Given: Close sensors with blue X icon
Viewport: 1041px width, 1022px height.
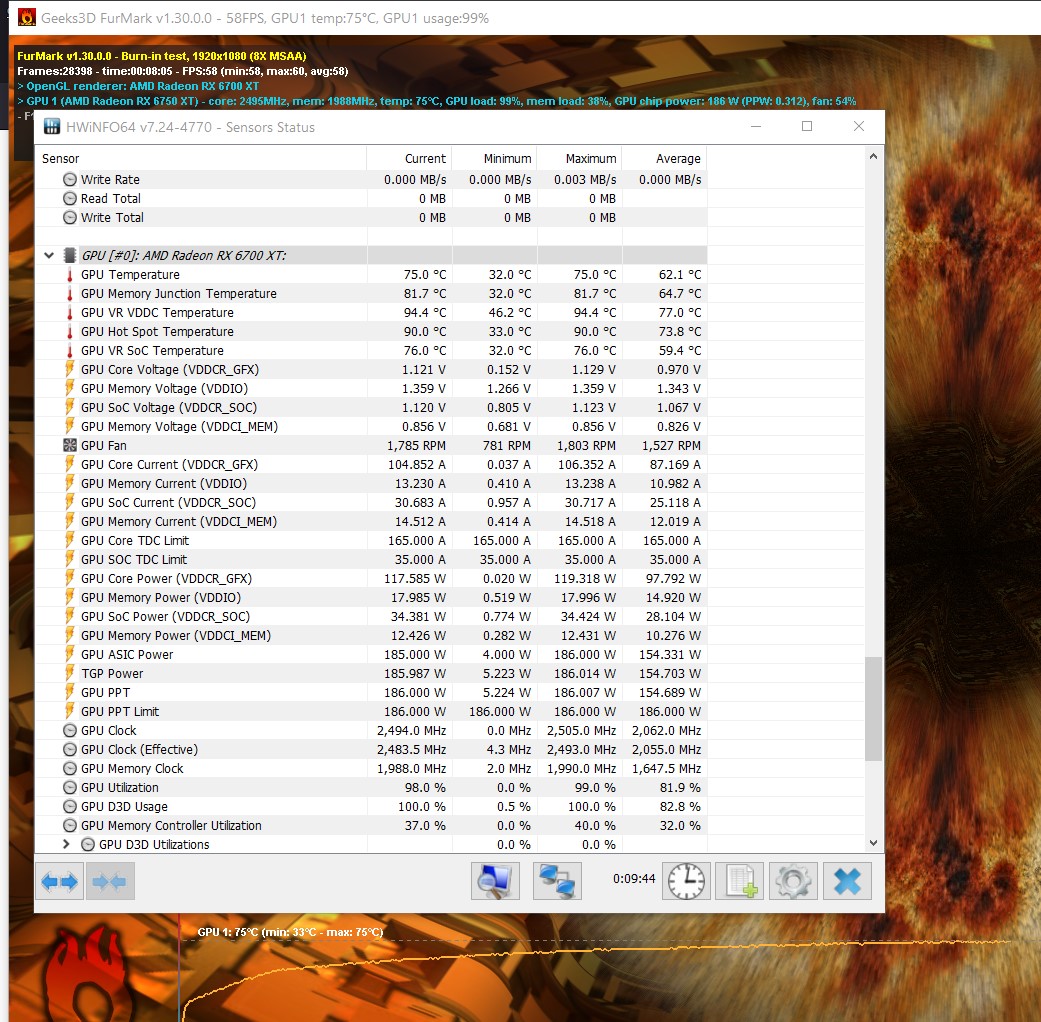Looking at the screenshot, I should (847, 881).
